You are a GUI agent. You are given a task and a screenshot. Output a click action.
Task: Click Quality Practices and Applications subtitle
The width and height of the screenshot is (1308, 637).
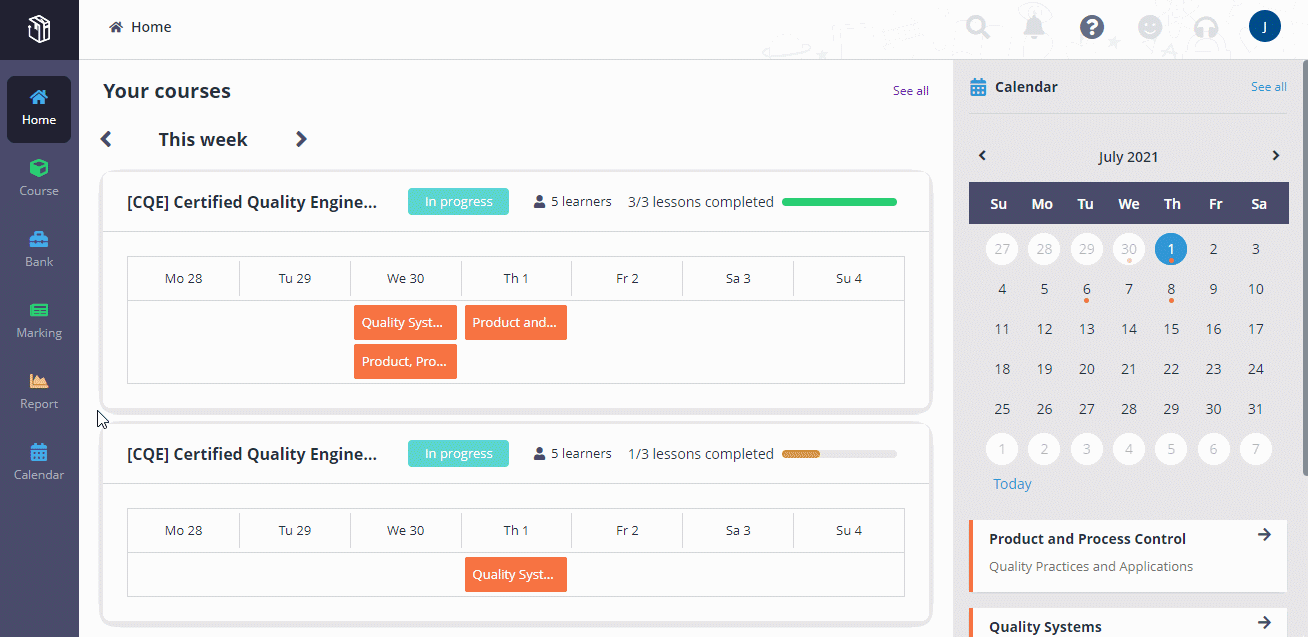1091,566
